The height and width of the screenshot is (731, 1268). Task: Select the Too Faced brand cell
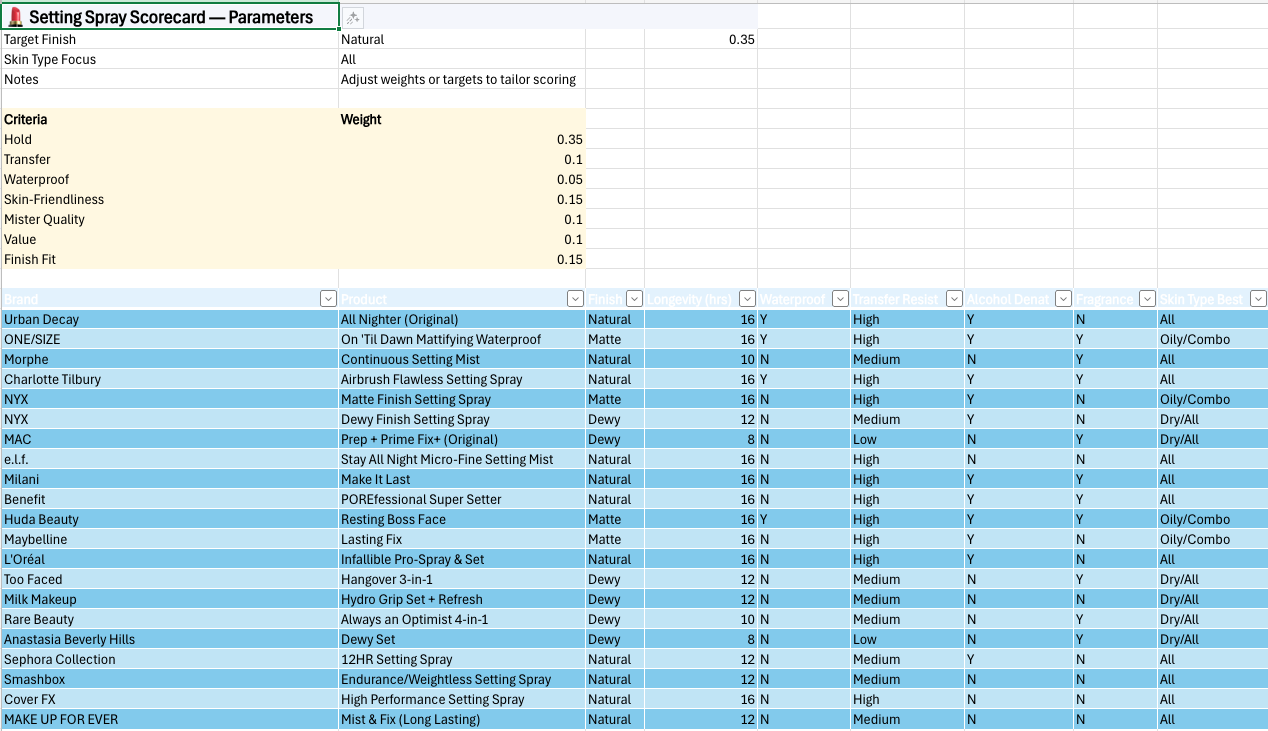click(169, 579)
